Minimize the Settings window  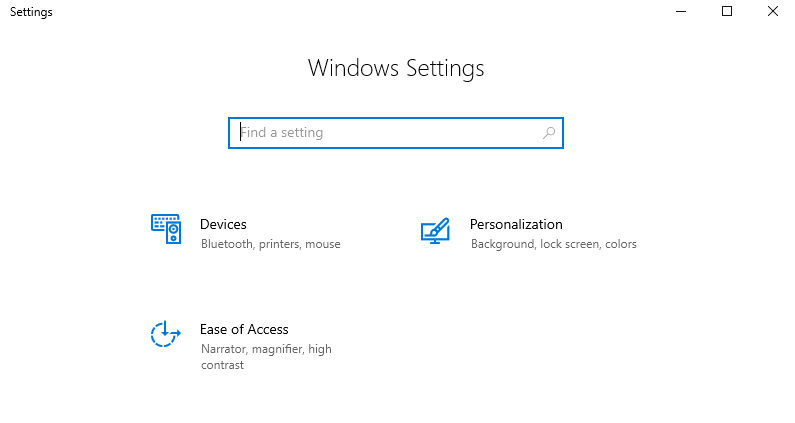(681, 11)
